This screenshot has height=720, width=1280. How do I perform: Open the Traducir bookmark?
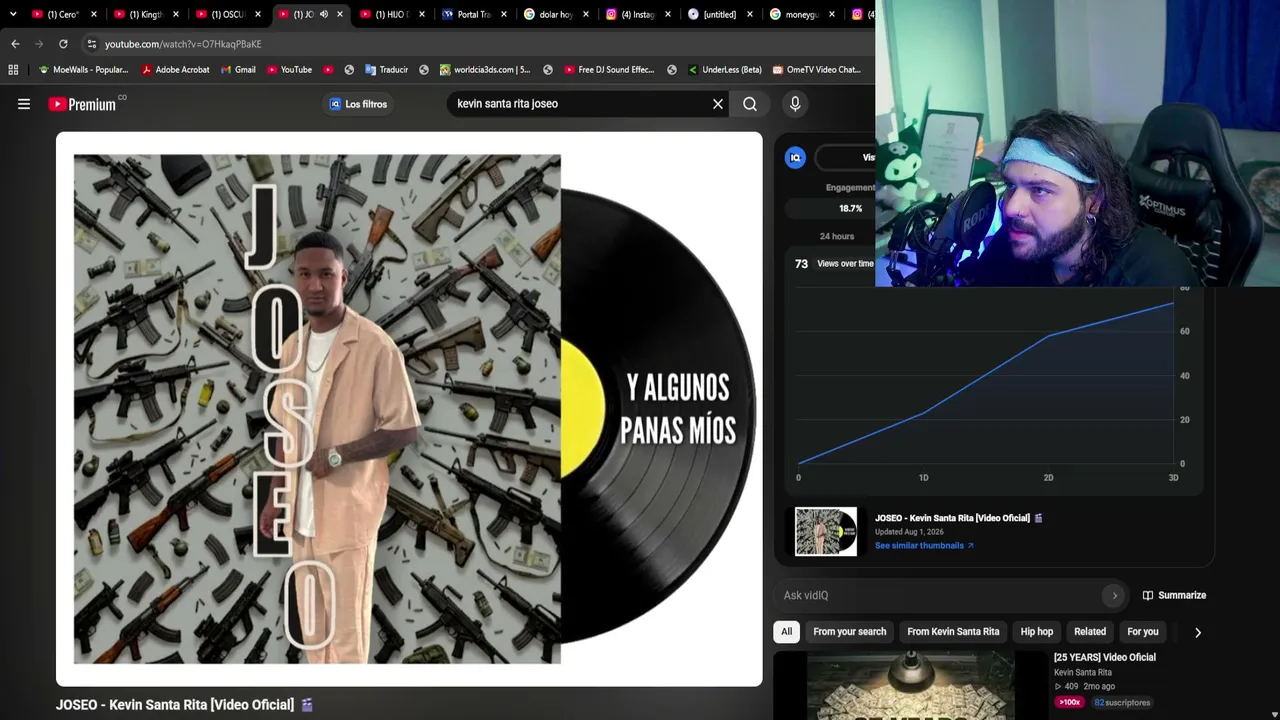[386, 70]
